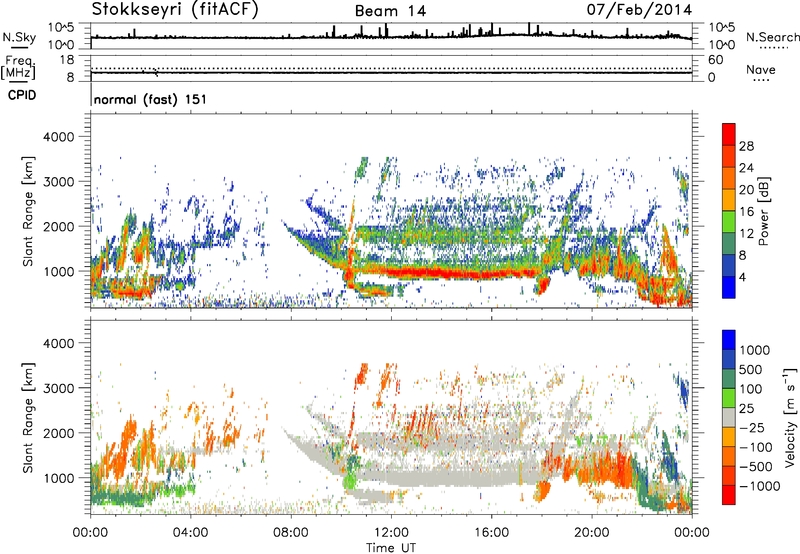The image size is (800, 554).
Task: Click the 16:00 time tick label
Action: (491, 533)
